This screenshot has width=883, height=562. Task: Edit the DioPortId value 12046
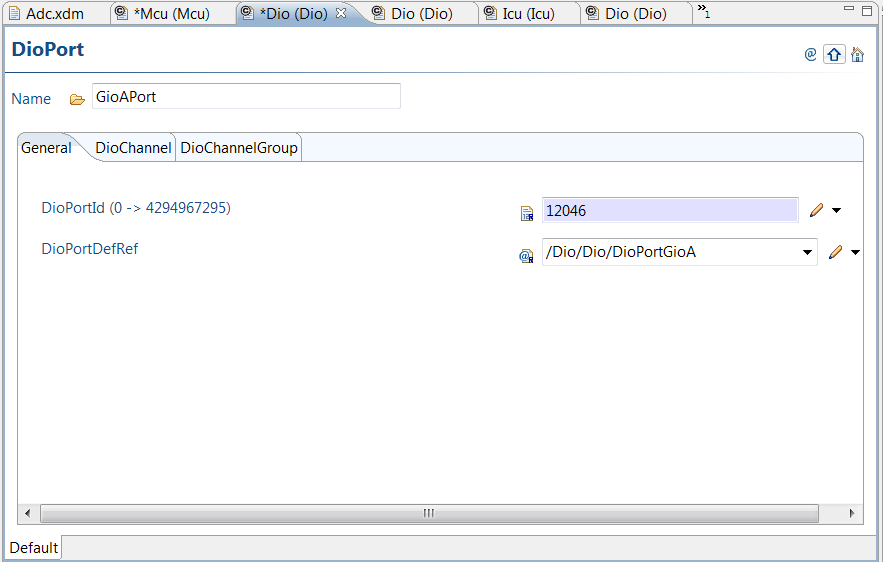point(670,211)
